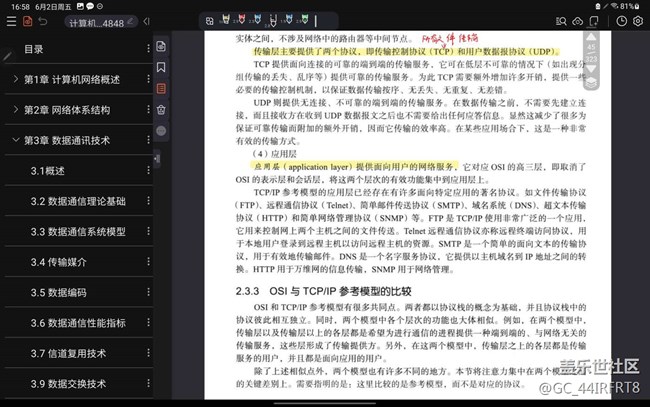Open the history clock icon
The width and height of the screenshot is (650, 407).
[621, 21]
